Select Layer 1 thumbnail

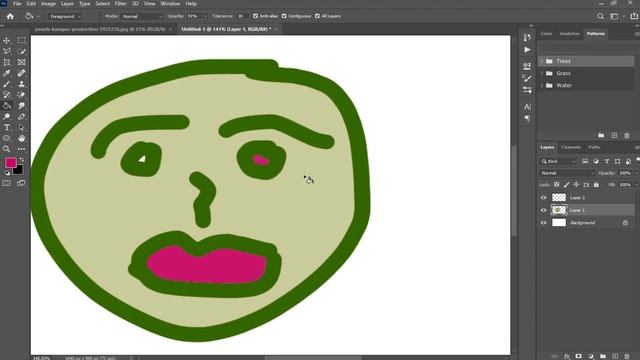coord(559,210)
